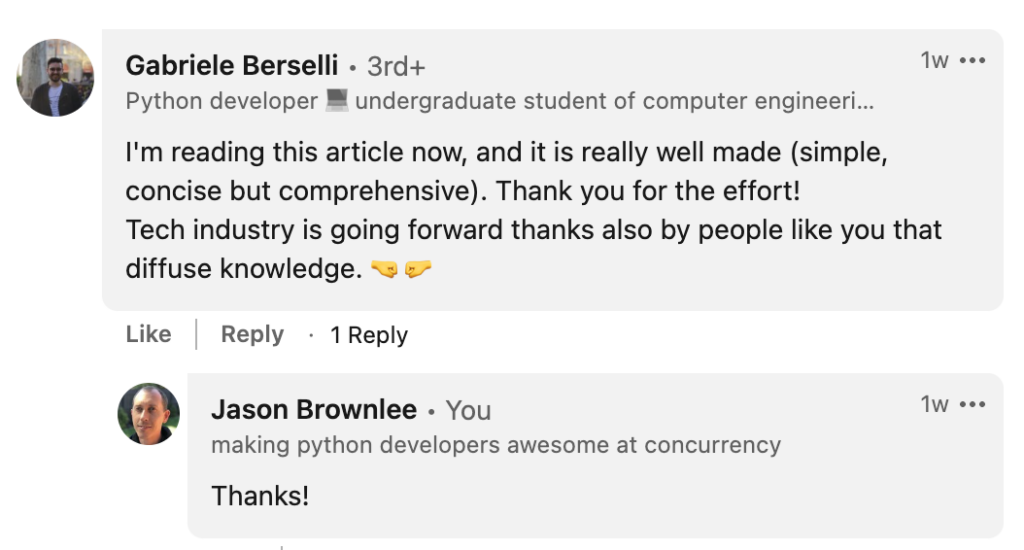Click the 1w timestamp on Jason's reply
This screenshot has height=550, width=1024.
(934, 405)
